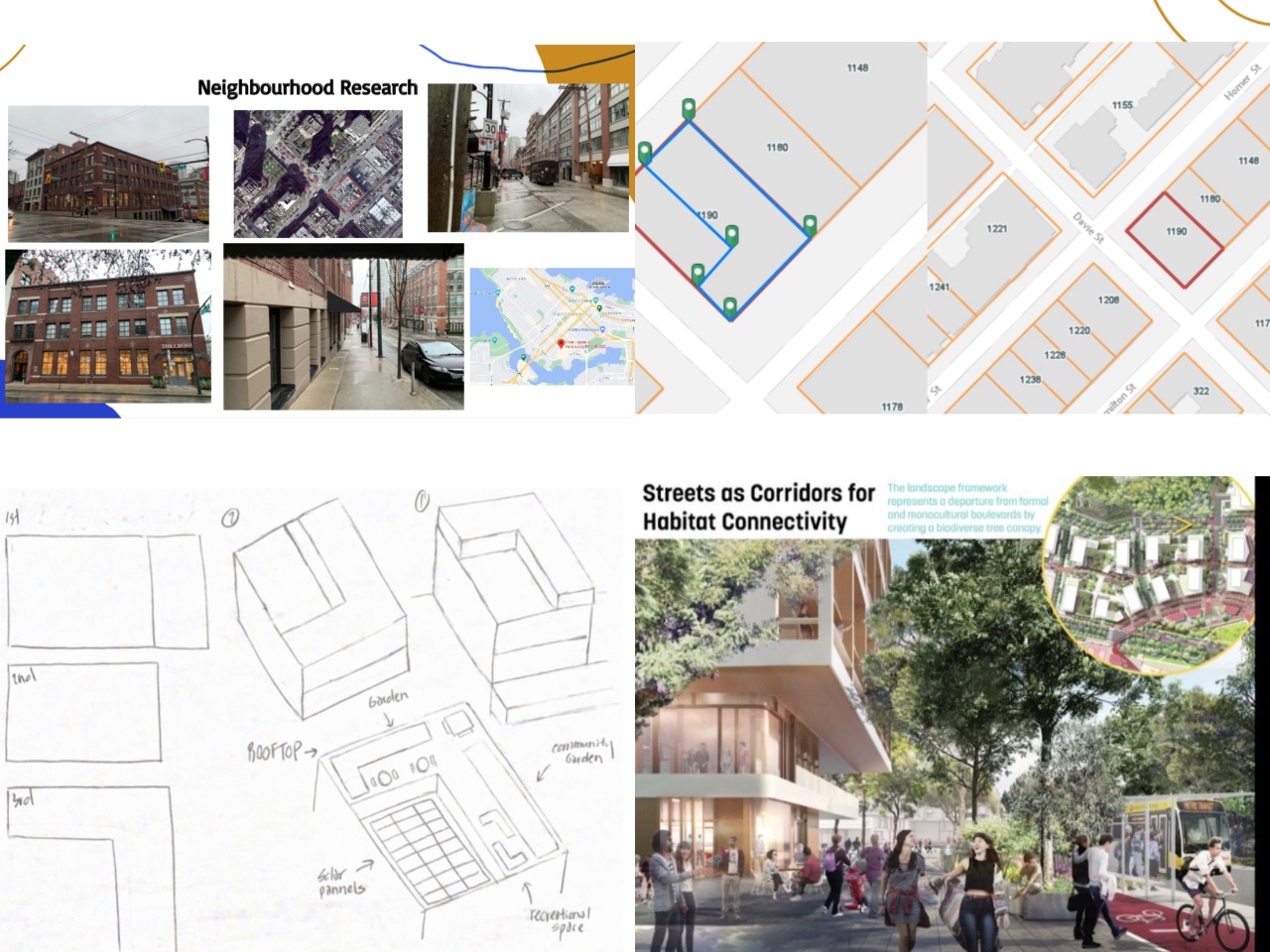Click the 'Neighbourhood Research' slide title
1270x952 pixels.
[x=308, y=88]
